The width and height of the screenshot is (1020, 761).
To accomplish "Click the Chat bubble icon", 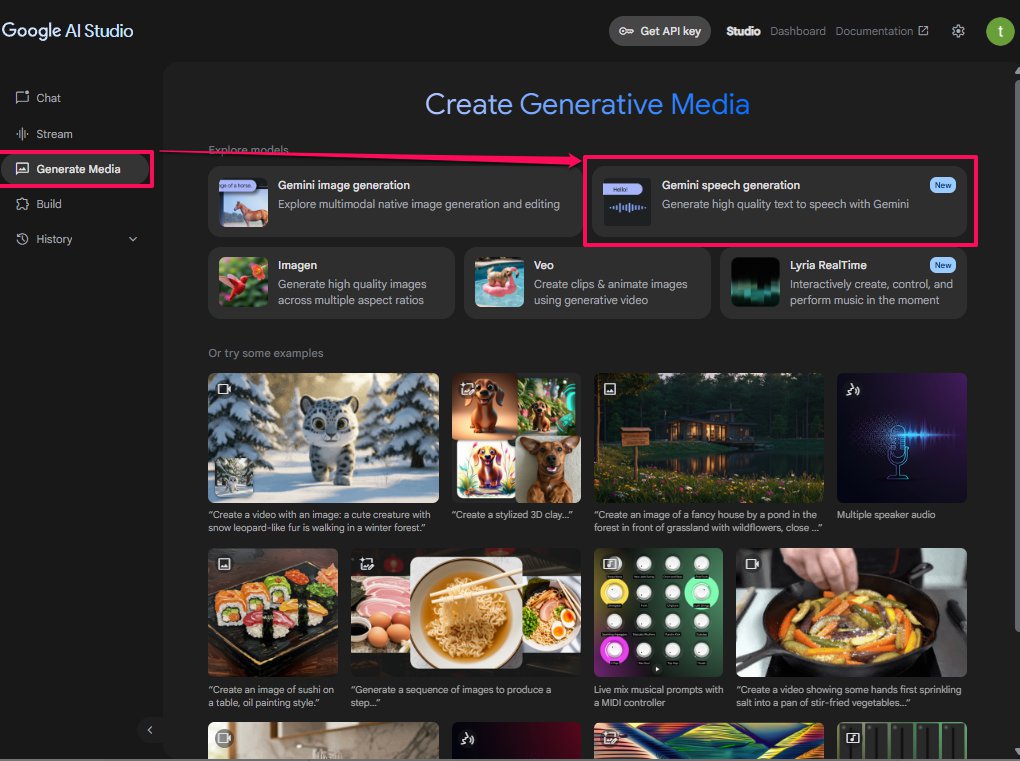I will [22, 98].
